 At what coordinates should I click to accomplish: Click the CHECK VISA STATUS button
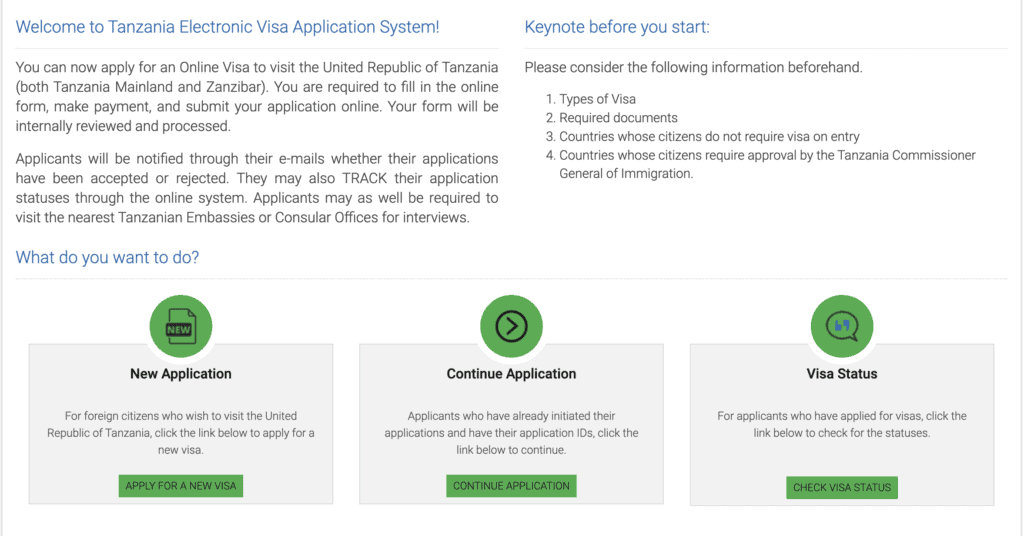click(842, 488)
